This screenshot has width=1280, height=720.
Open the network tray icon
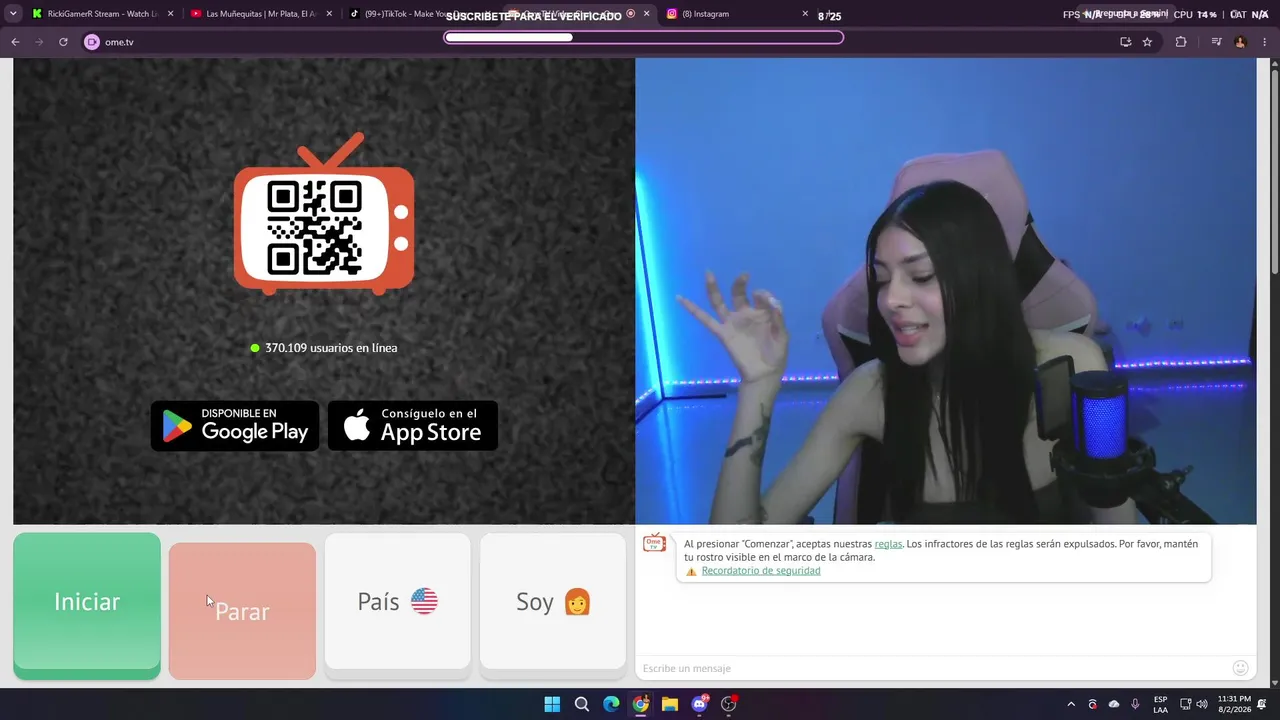click(x=1185, y=704)
